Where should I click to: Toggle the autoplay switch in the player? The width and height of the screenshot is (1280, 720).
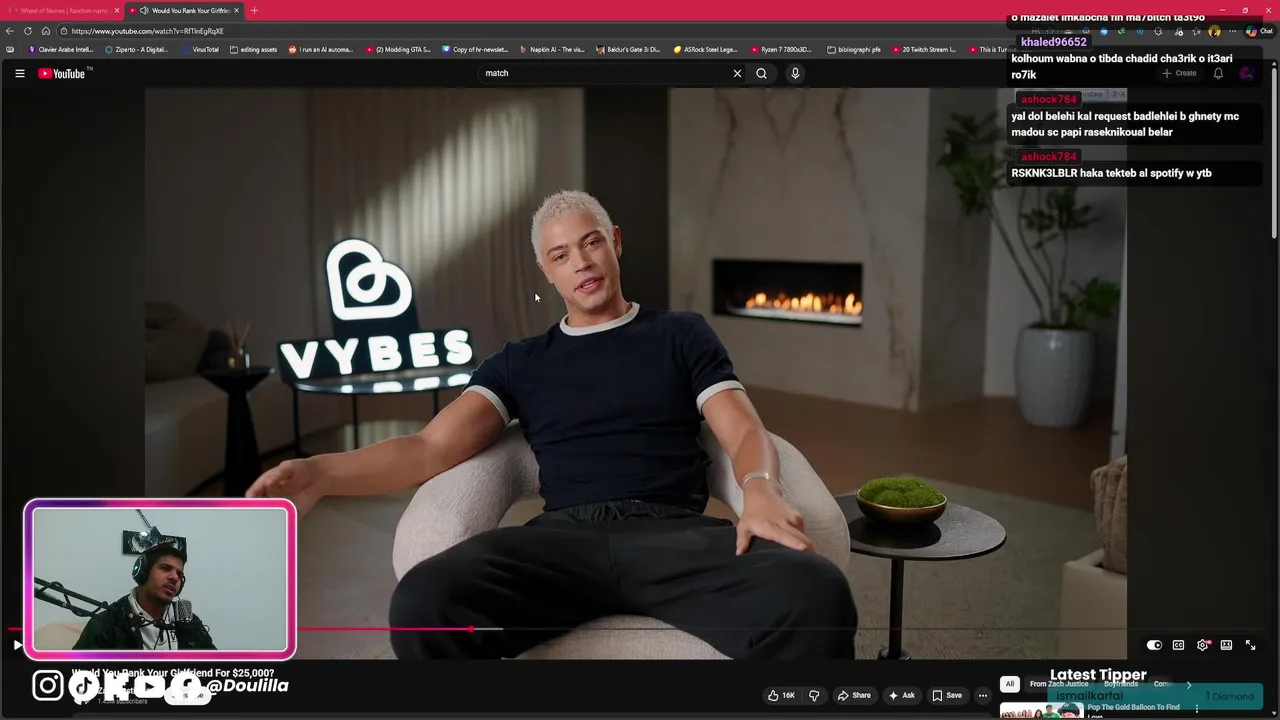(1154, 645)
